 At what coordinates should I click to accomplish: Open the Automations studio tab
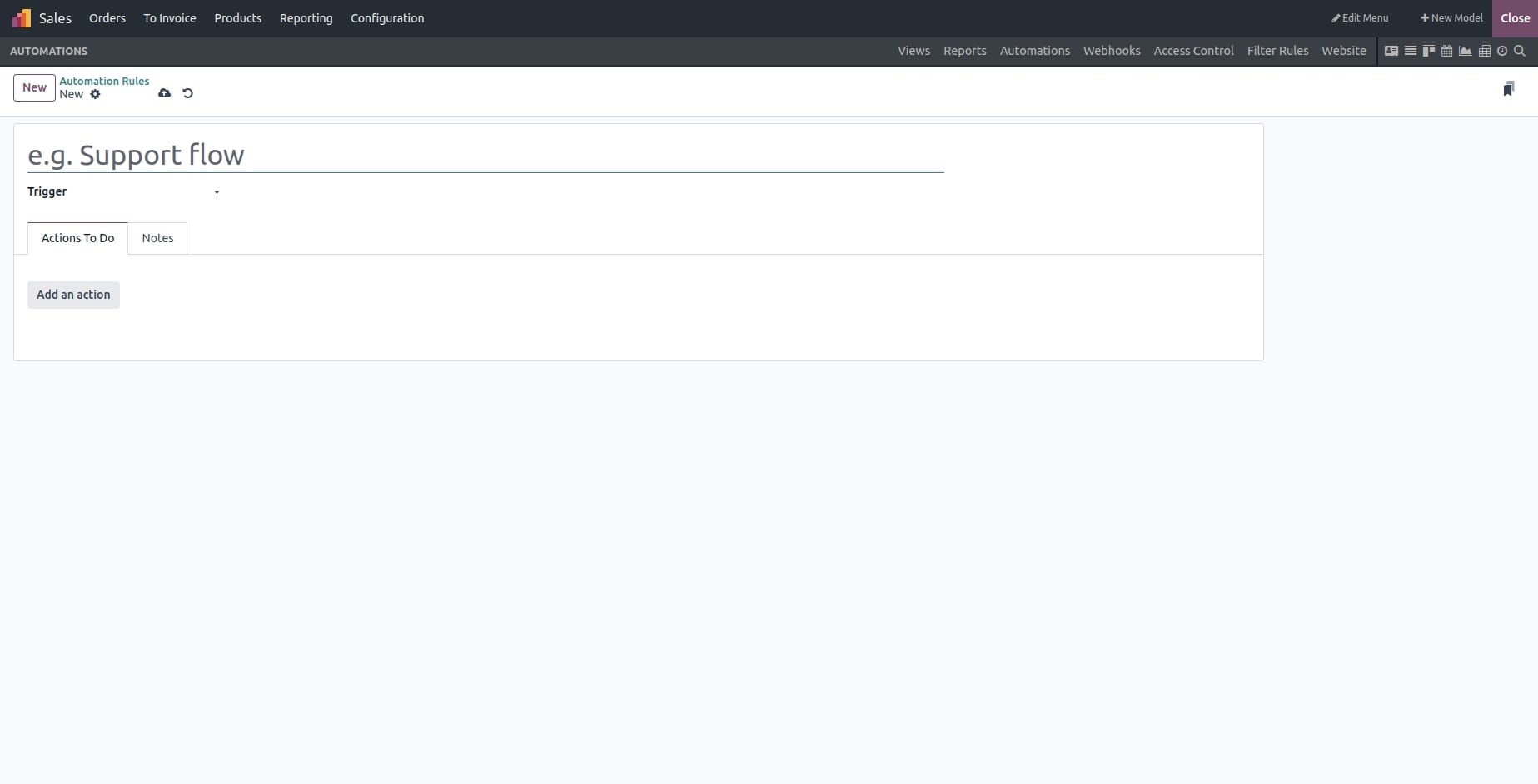[x=1034, y=51]
